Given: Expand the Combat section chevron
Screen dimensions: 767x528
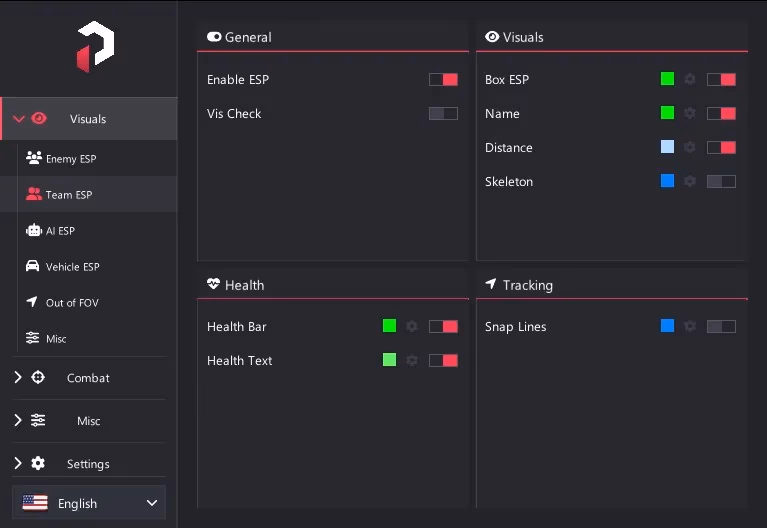Looking at the screenshot, I should click(18, 377).
